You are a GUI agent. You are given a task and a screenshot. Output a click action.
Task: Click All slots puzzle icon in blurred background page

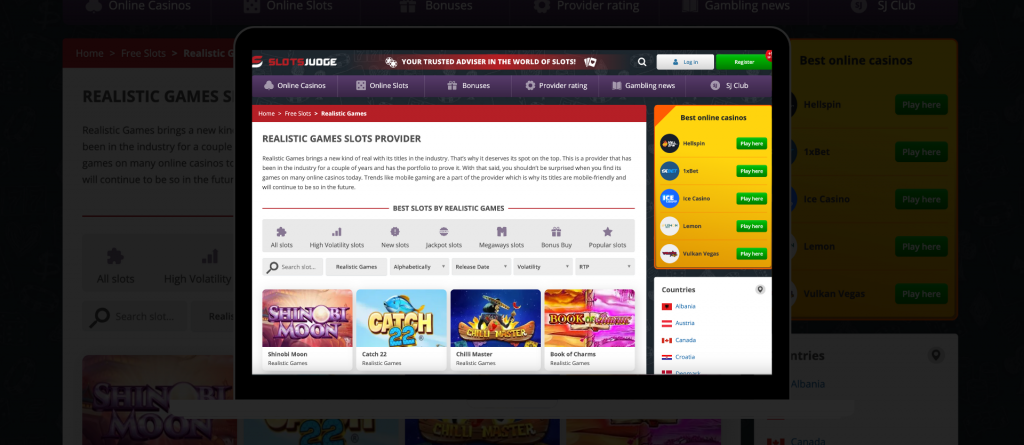[116, 256]
